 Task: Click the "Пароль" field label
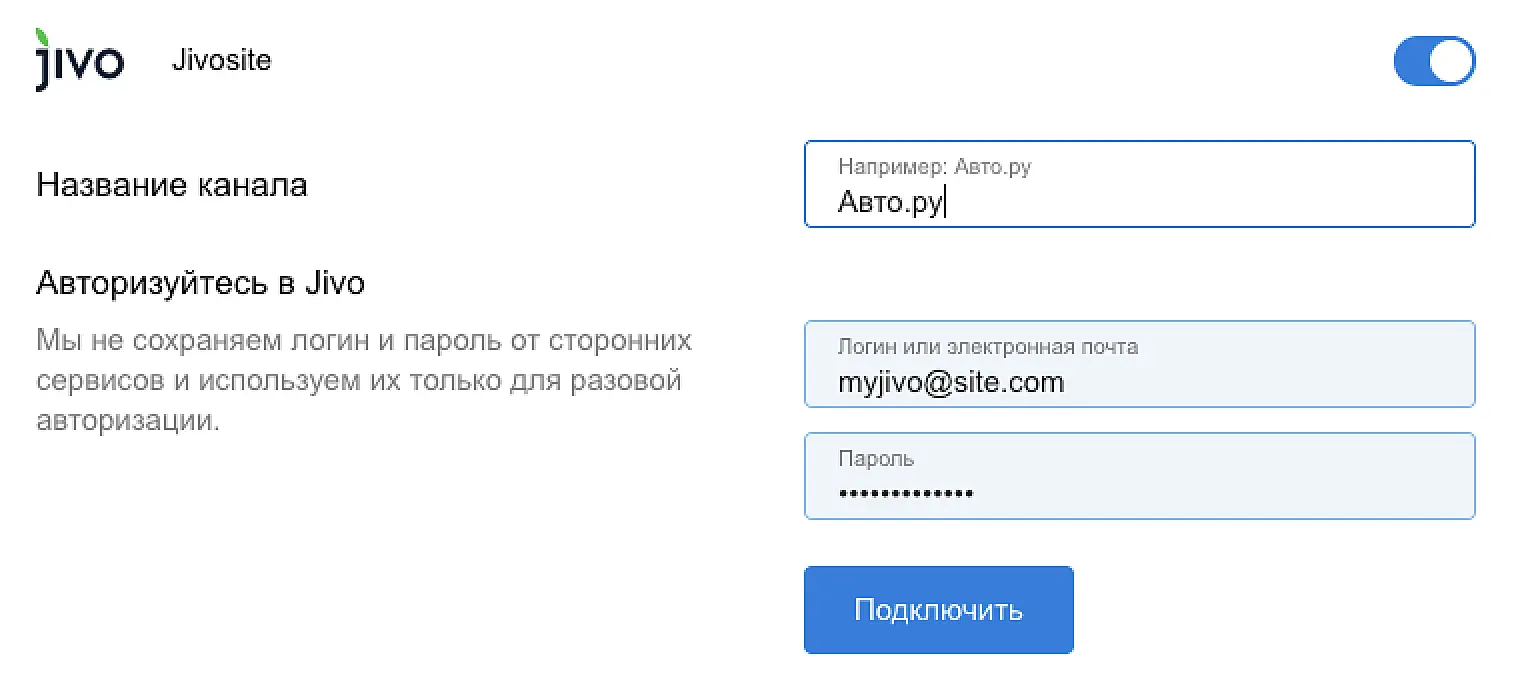(875, 459)
